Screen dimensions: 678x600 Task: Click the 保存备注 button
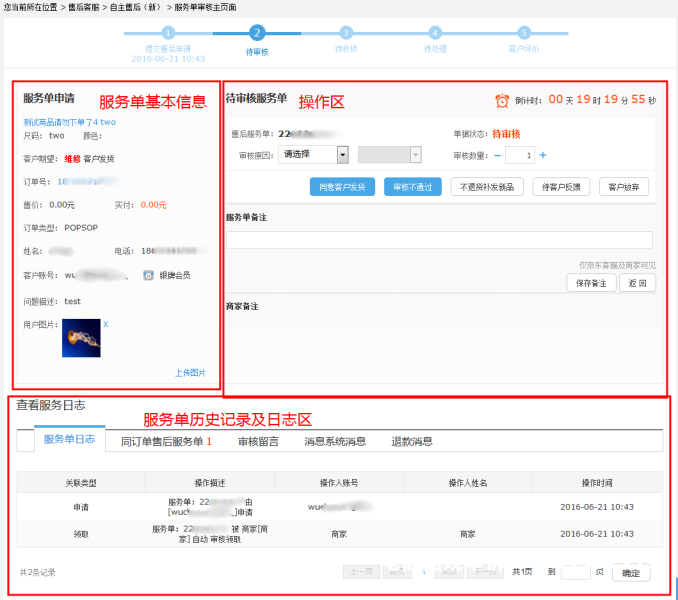(590, 283)
